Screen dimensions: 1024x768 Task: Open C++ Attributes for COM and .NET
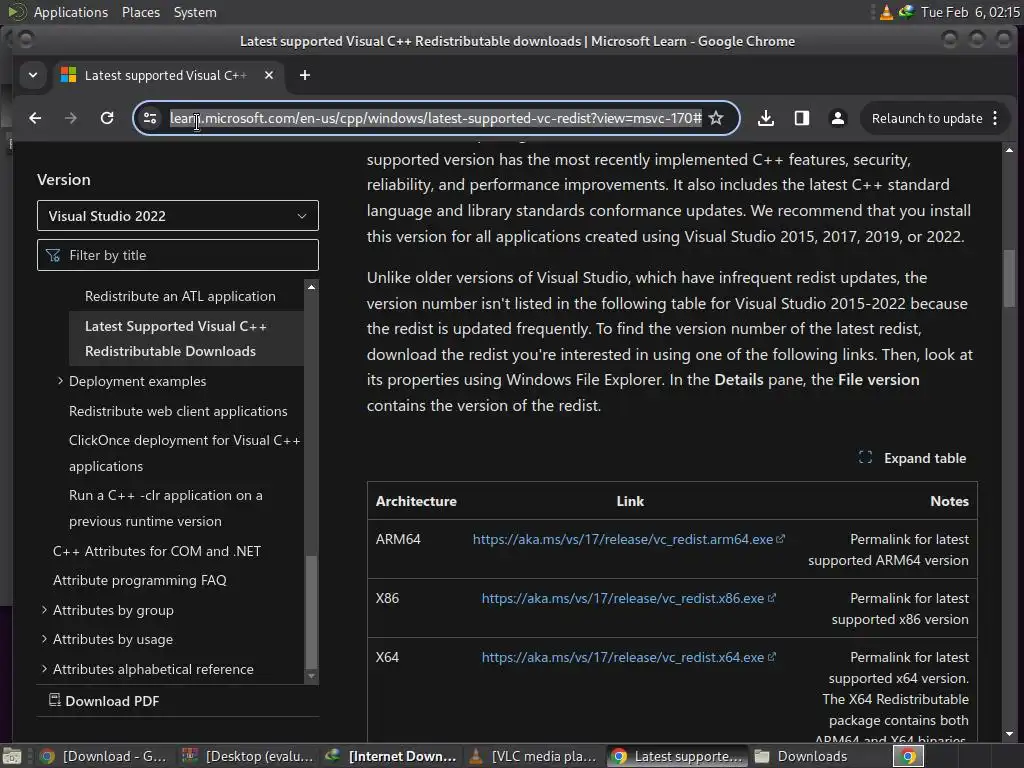pyautogui.click(x=157, y=551)
